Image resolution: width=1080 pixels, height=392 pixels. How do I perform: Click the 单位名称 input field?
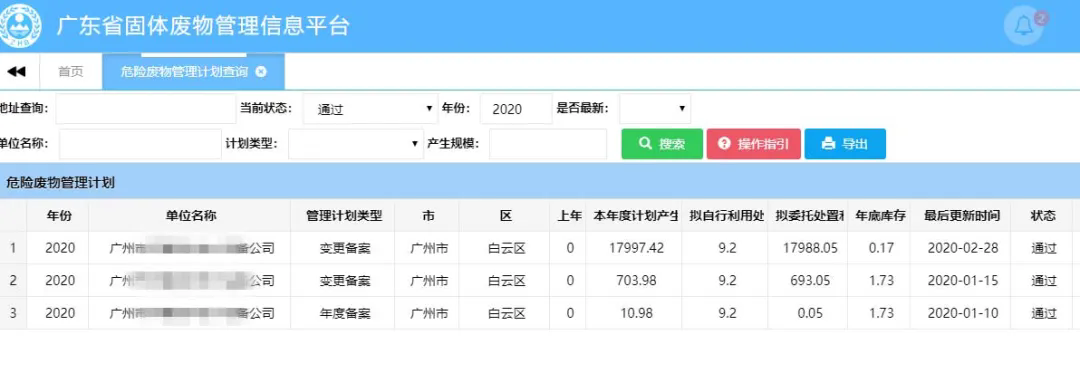click(141, 144)
